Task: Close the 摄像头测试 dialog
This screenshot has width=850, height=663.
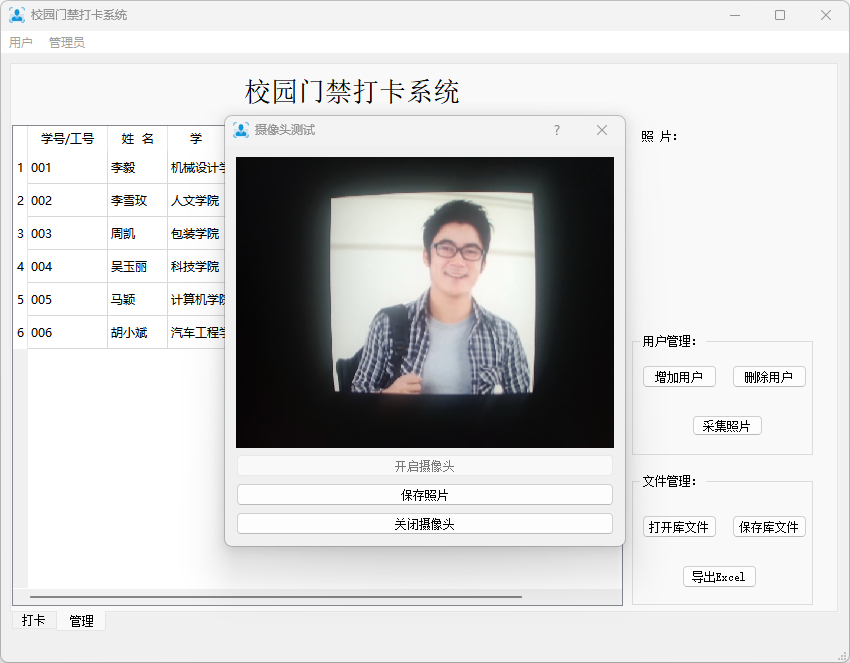Action: tap(602, 130)
